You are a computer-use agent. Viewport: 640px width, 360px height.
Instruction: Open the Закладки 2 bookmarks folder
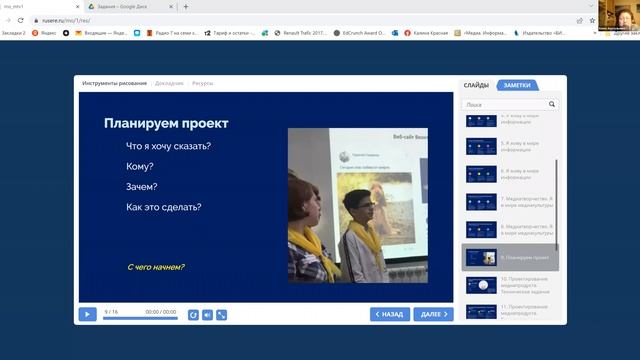[13, 33]
